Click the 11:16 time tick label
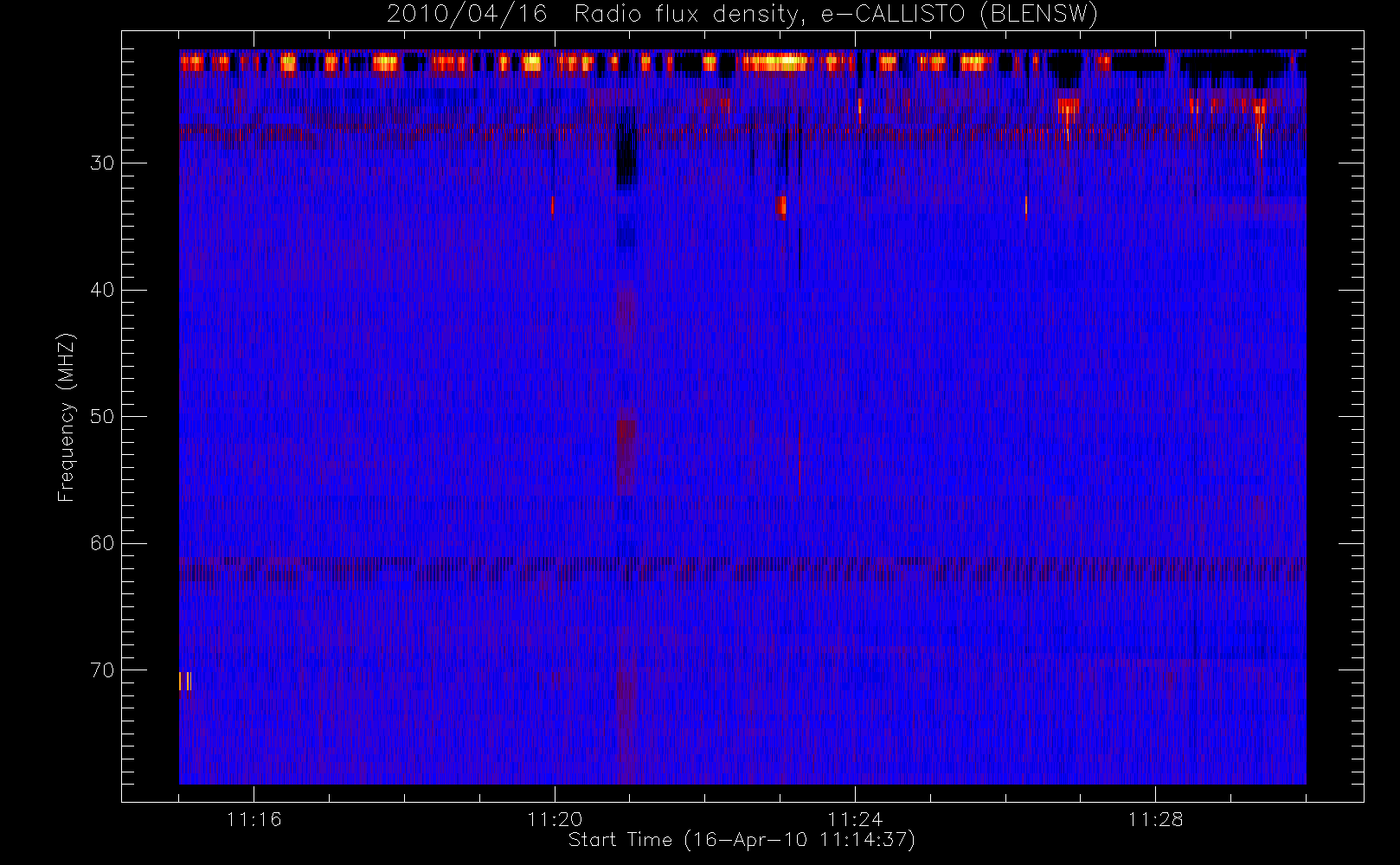Screen dimensions: 1400x865 [x=254, y=818]
